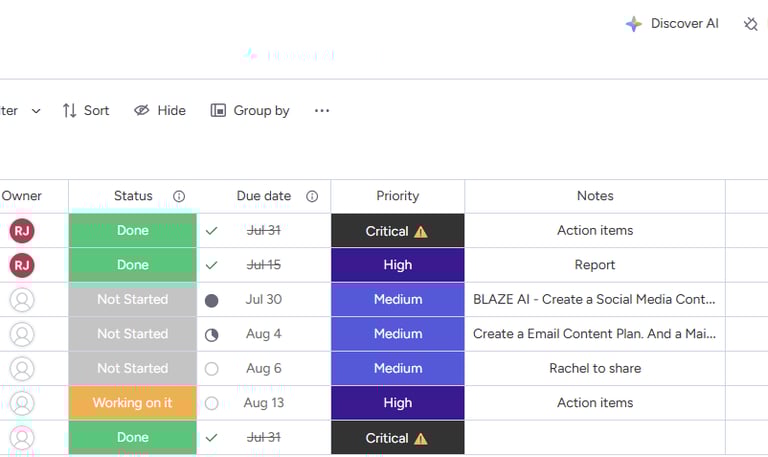Change Working on it status
768x457 pixels.
[133, 403]
